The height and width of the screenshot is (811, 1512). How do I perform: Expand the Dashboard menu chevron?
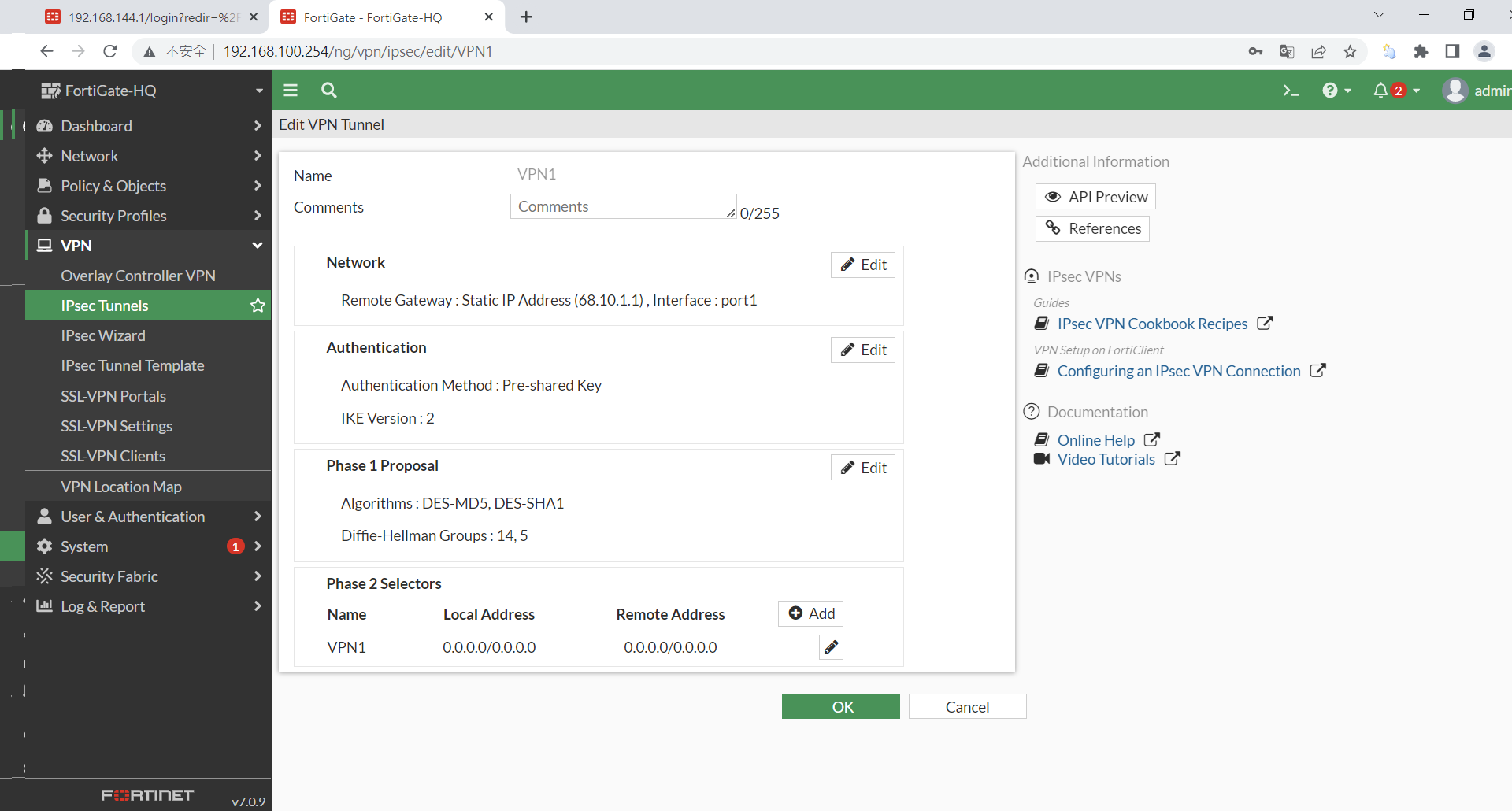(258, 126)
